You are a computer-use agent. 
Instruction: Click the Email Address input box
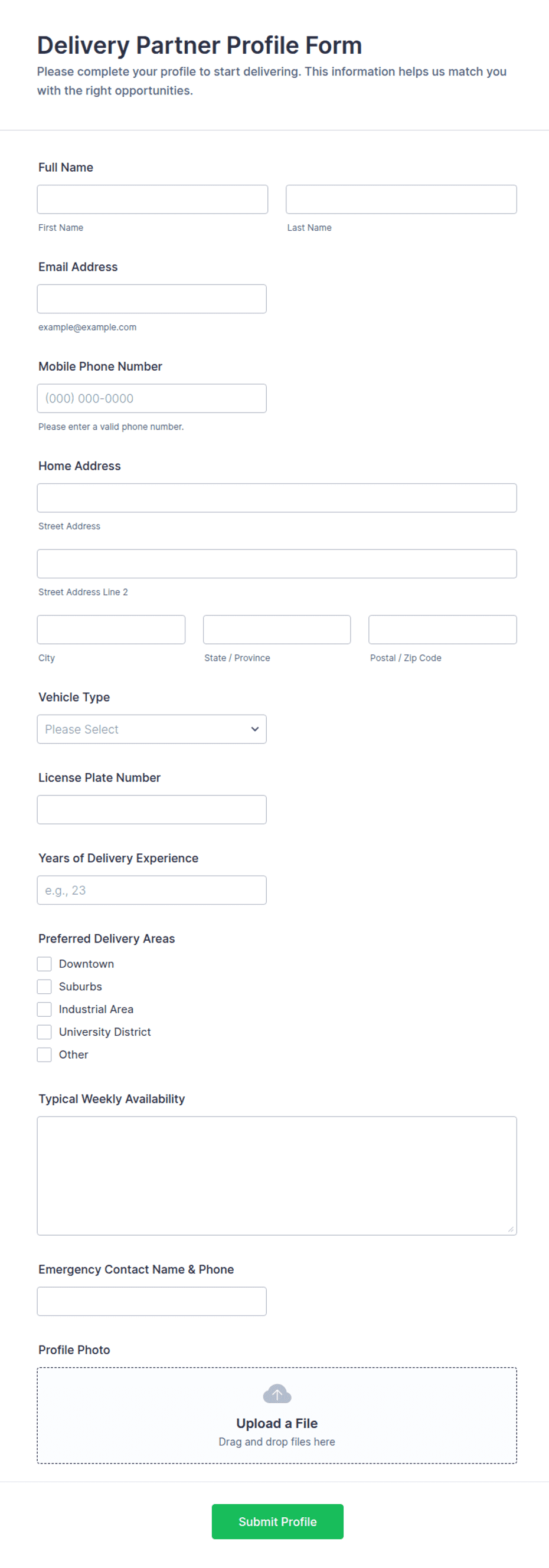(x=152, y=299)
